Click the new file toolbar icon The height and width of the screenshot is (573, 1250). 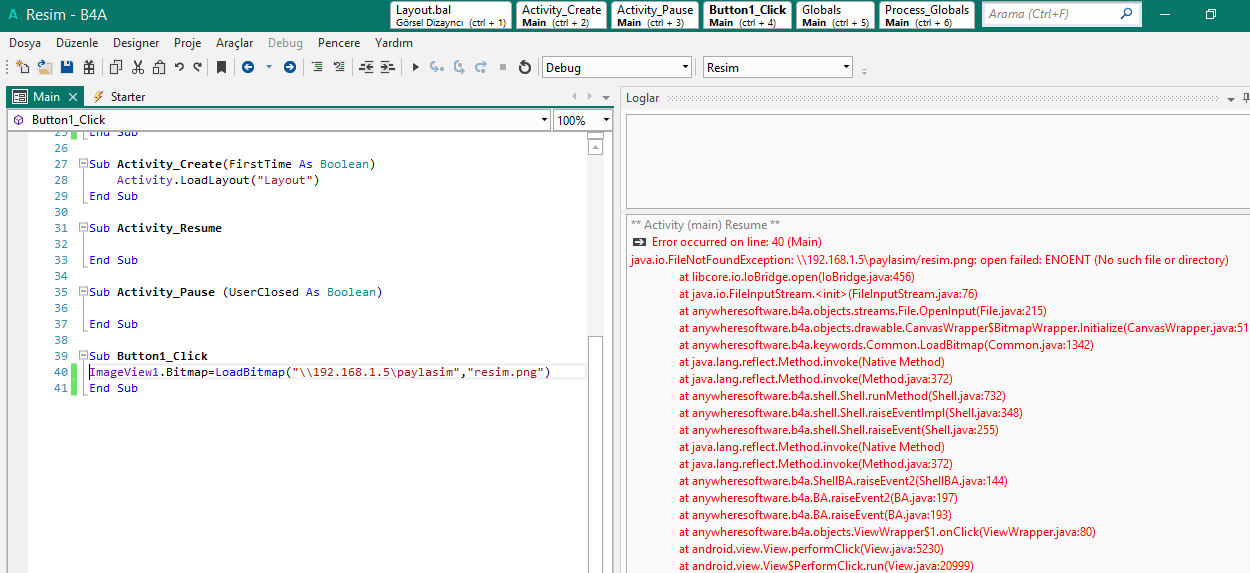23,67
